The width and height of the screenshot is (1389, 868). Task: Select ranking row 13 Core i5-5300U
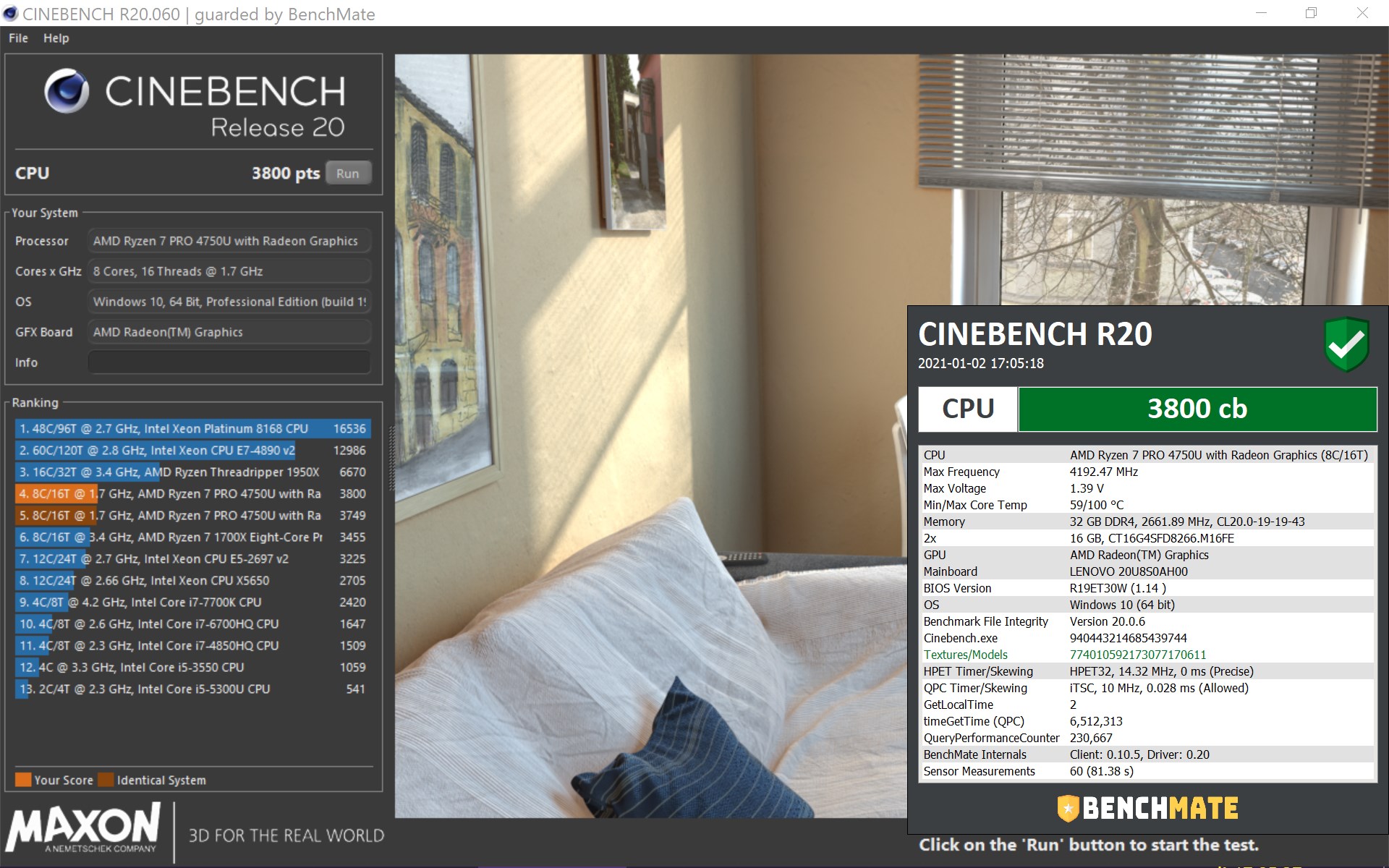coord(193,689)
